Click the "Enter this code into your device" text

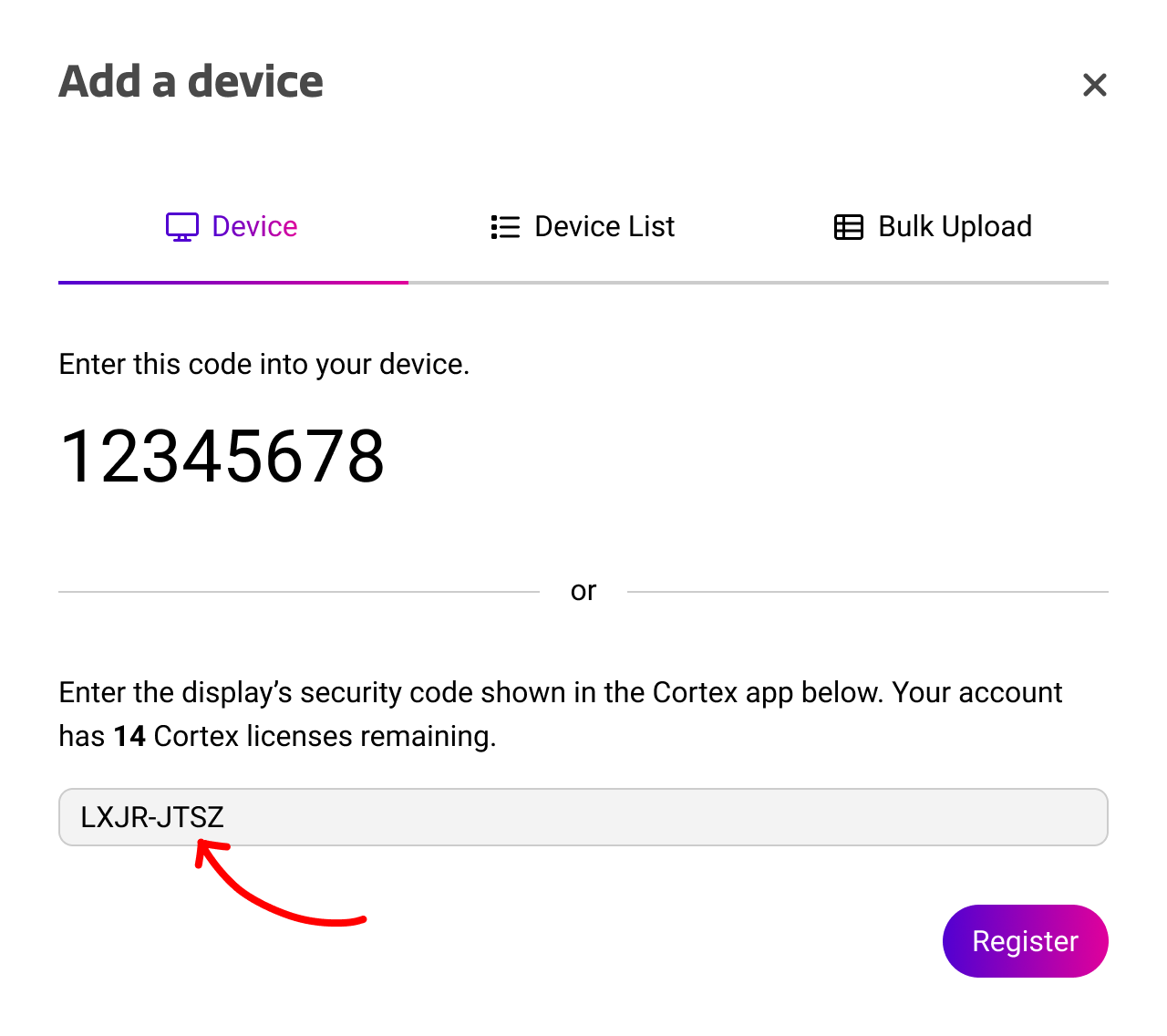tap(264, 365)
